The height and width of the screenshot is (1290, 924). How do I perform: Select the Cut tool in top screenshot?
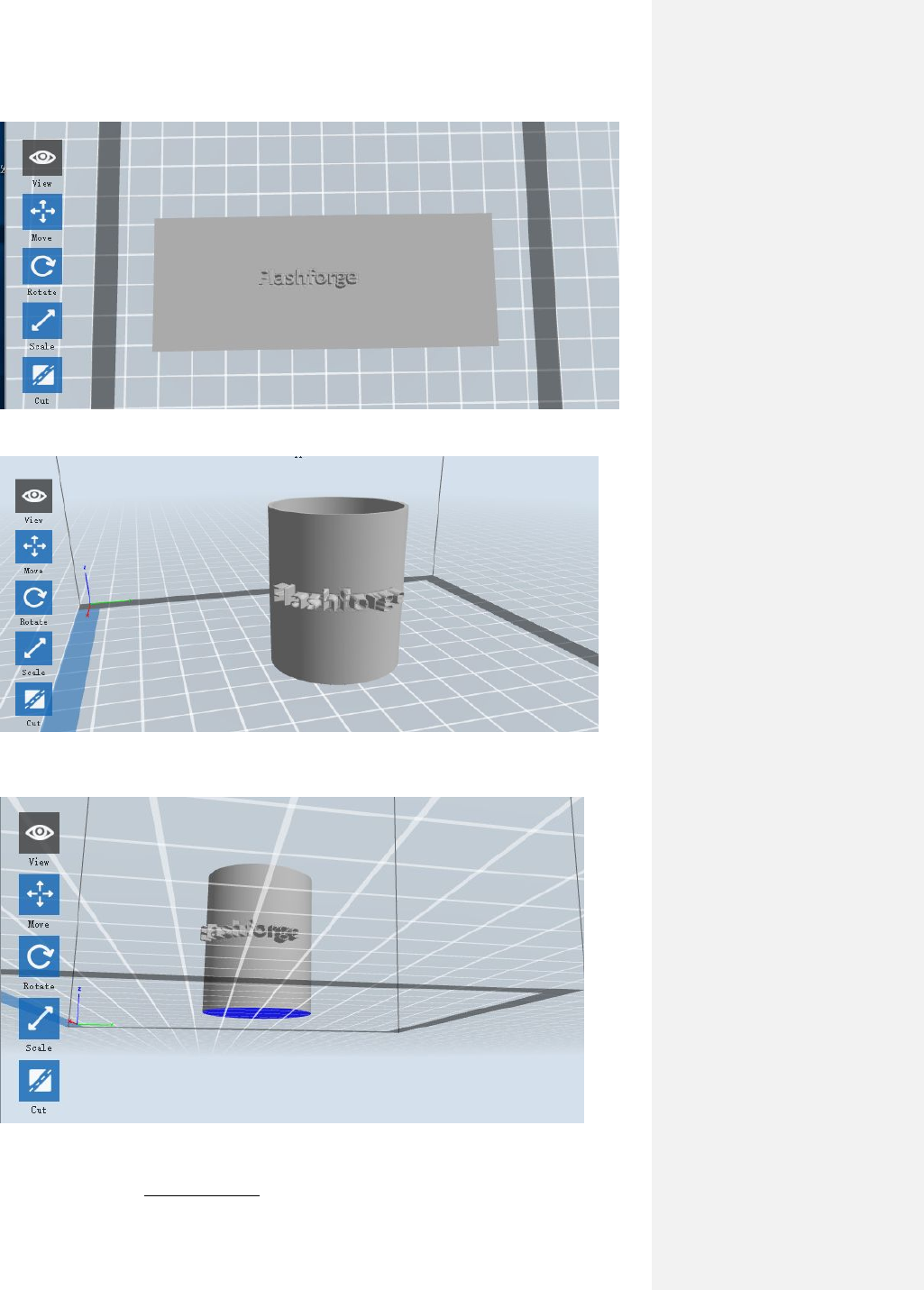tap(42, 375)
